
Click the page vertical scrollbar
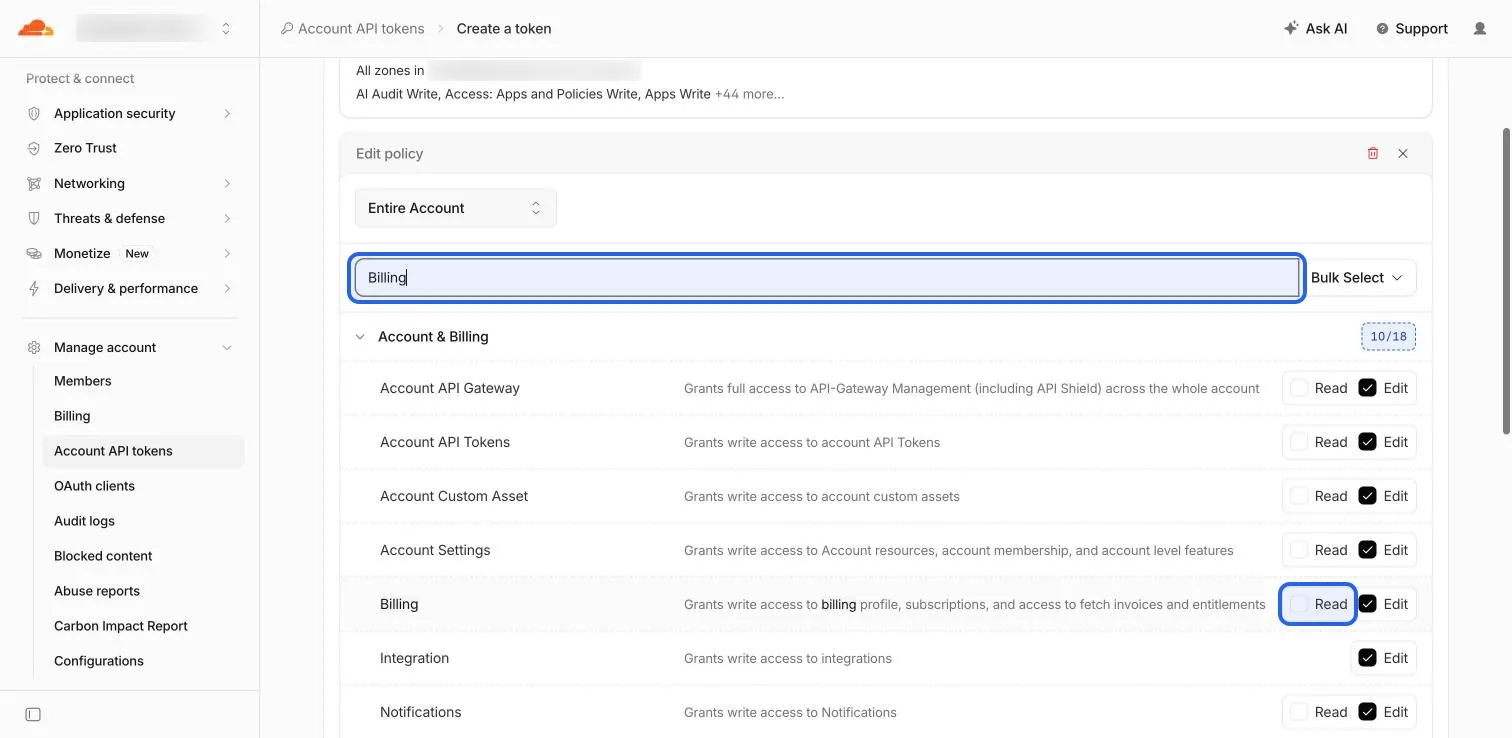[x=1507, y=280]
